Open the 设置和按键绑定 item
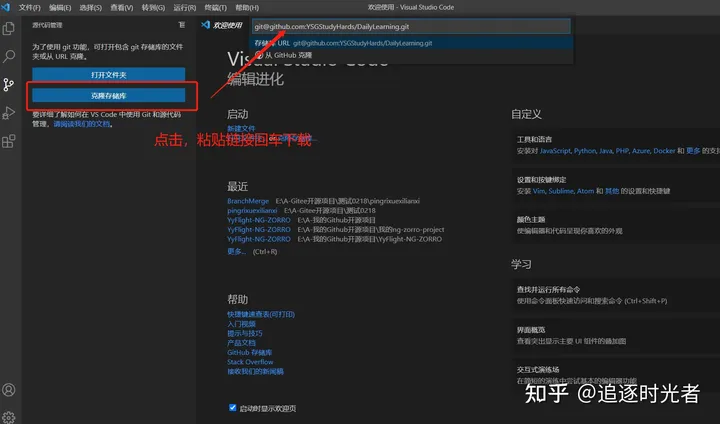720x424 pixels. click(x=615, y=185)
